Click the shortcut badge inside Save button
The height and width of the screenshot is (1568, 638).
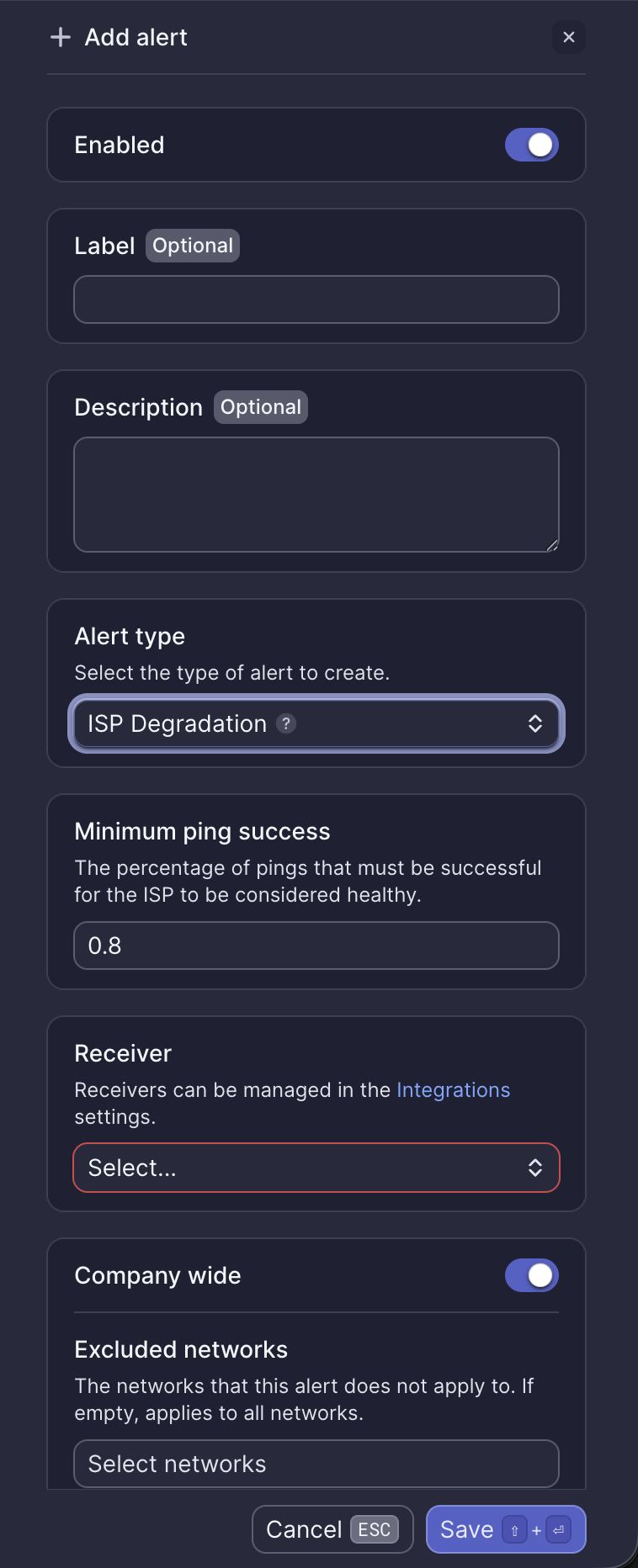536,1529
